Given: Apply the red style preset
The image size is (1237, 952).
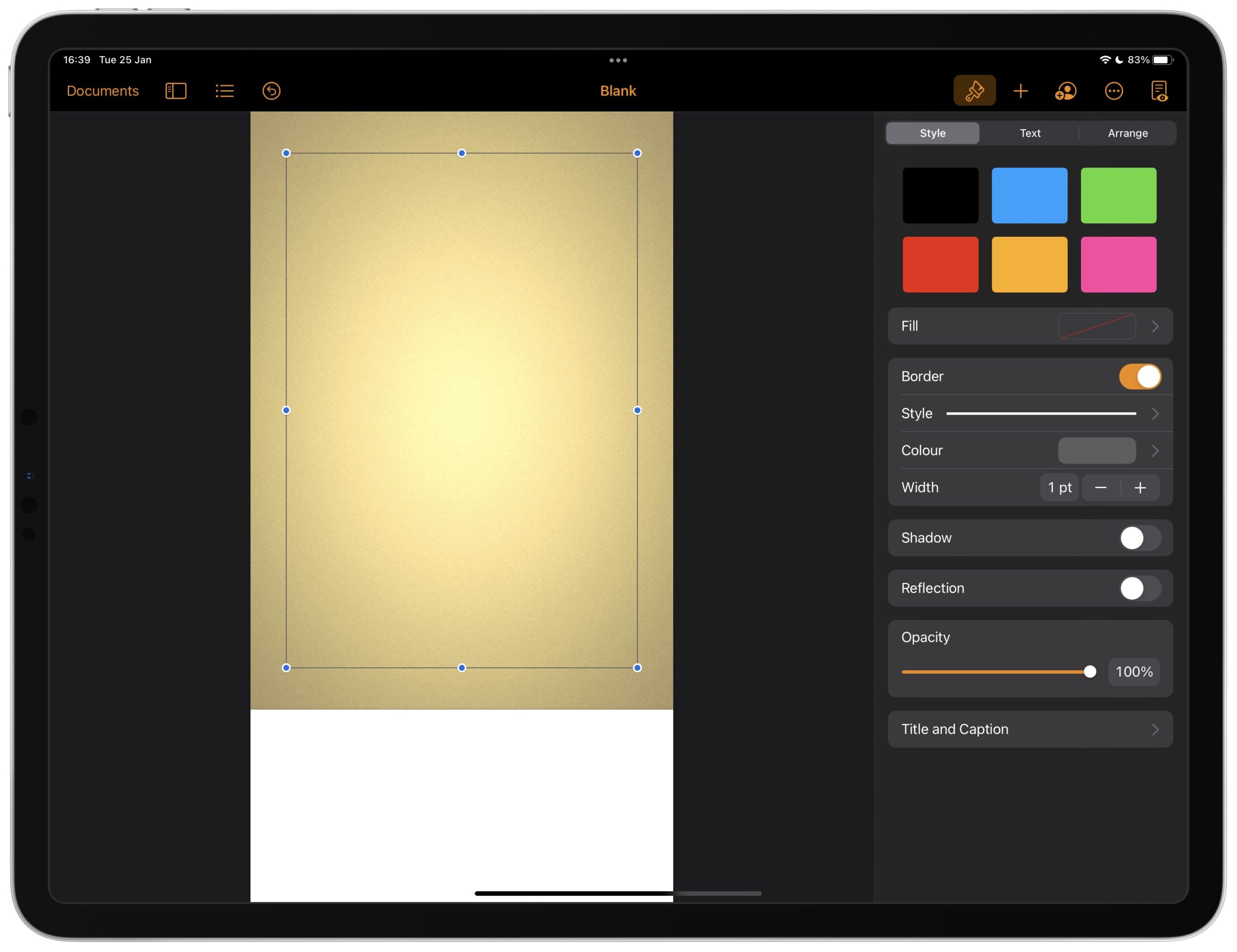Looking at the screenshot, I should coord(940,264).
